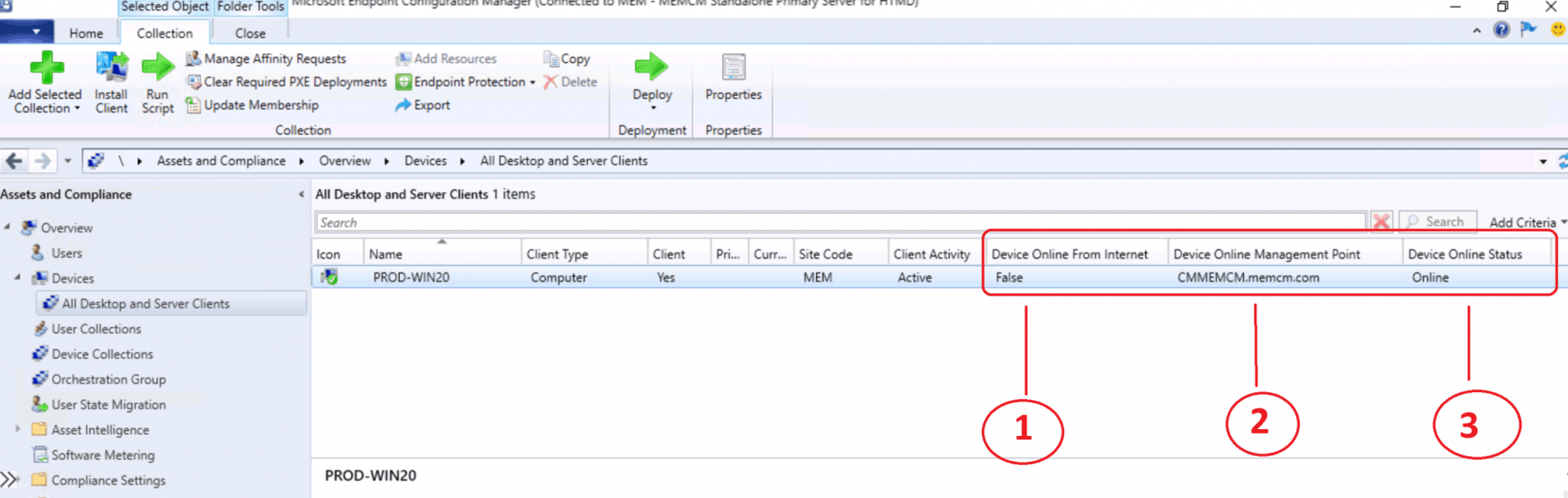Click the navigation Back arrow
The image size is (1568, 498).
(x=14, y=161)
